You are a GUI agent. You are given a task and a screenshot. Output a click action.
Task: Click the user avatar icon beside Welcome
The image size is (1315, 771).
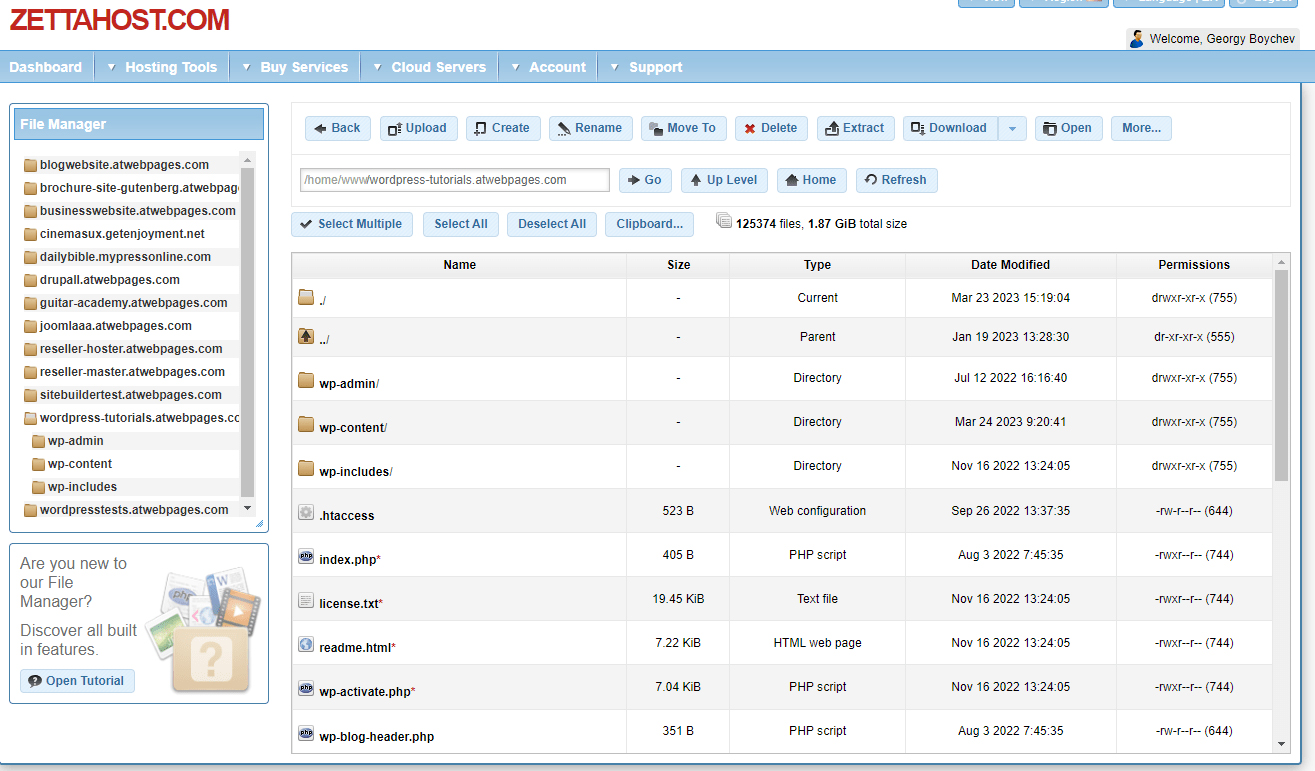[1137, 39]
